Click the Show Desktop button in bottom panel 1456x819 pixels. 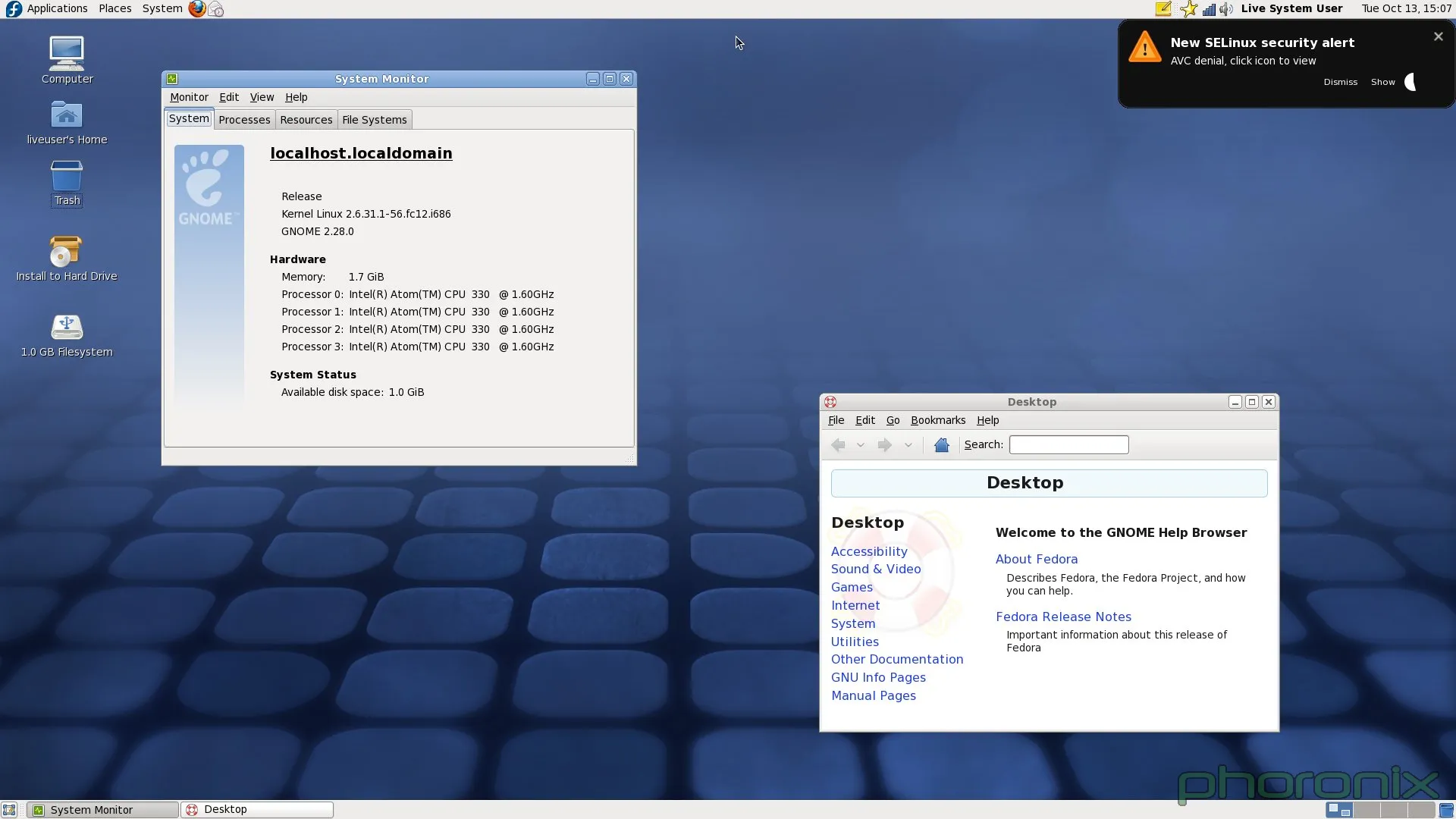pos(9,810)
